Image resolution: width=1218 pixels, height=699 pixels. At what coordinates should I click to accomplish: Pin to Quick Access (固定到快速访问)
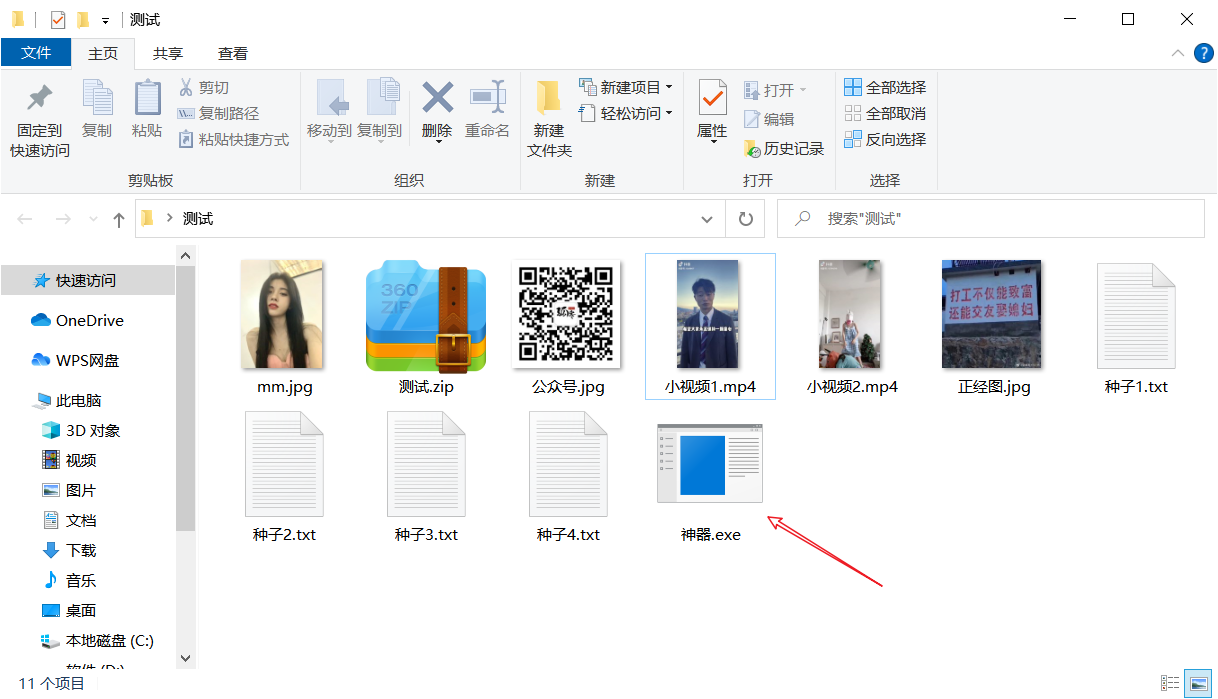pyautogui.click(x=40, y=119)
